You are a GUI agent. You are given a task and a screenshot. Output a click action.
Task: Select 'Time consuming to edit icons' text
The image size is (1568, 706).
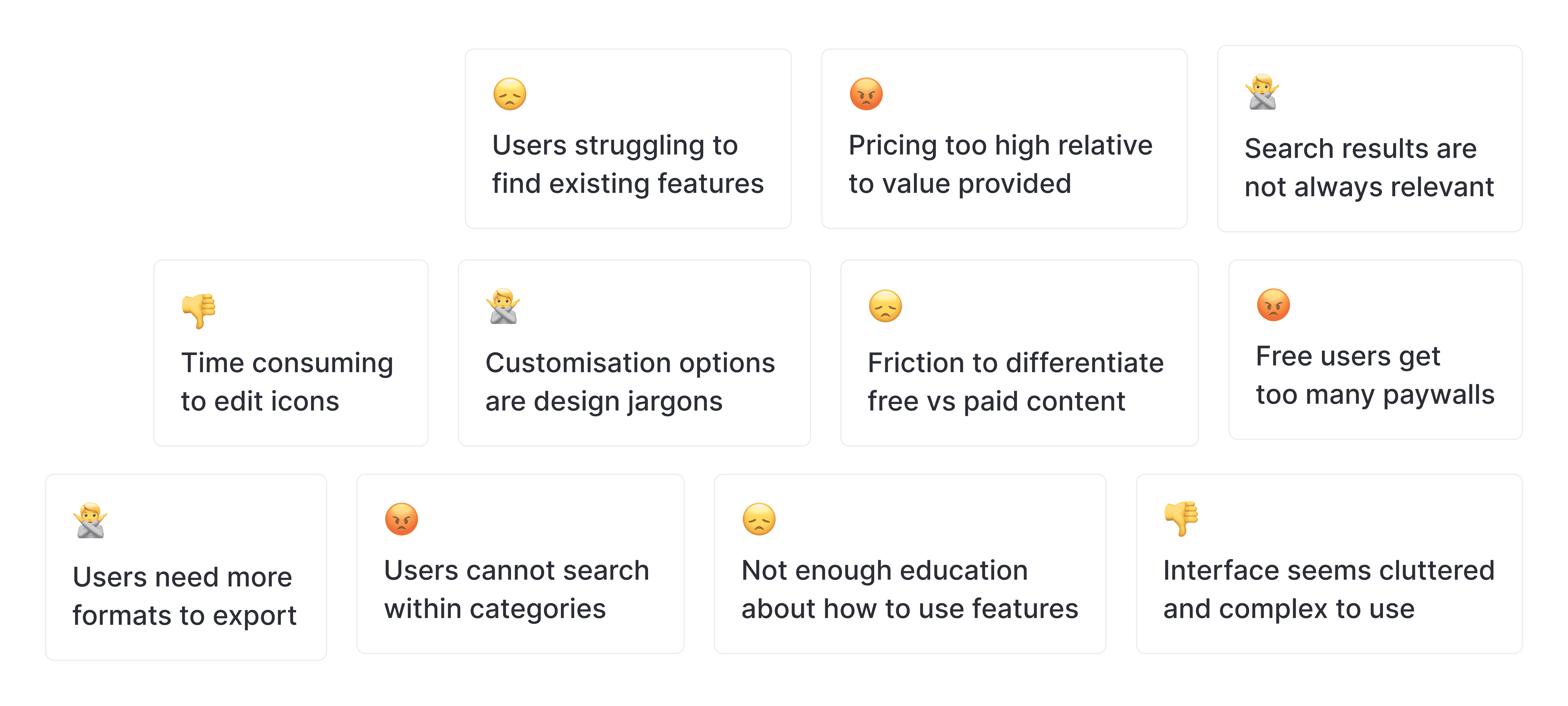click(x=287, y=382)
